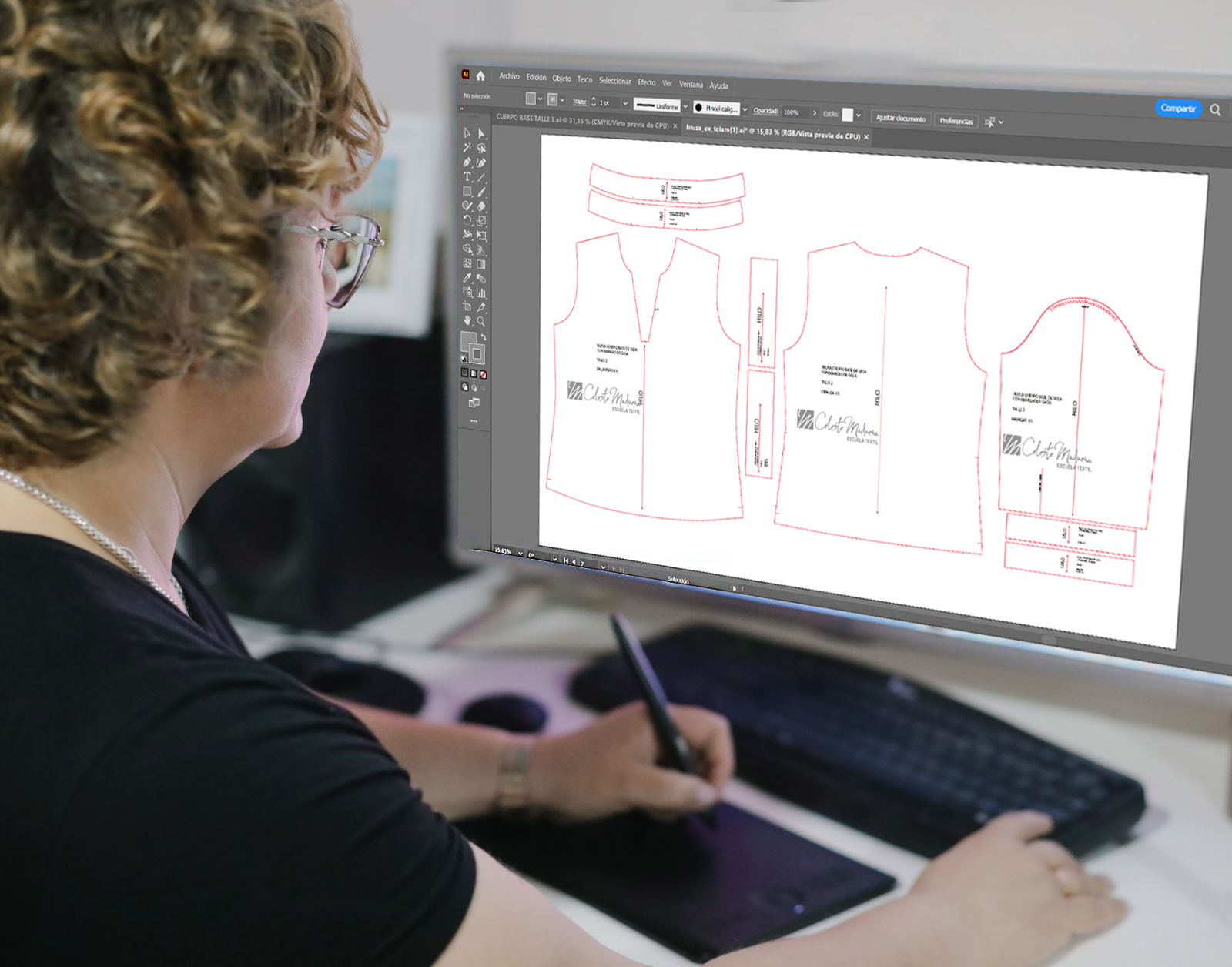This screenshot has height=967, width=1232.
Task: Click the Trazo stroke label link
Action: tap(579, 102)
